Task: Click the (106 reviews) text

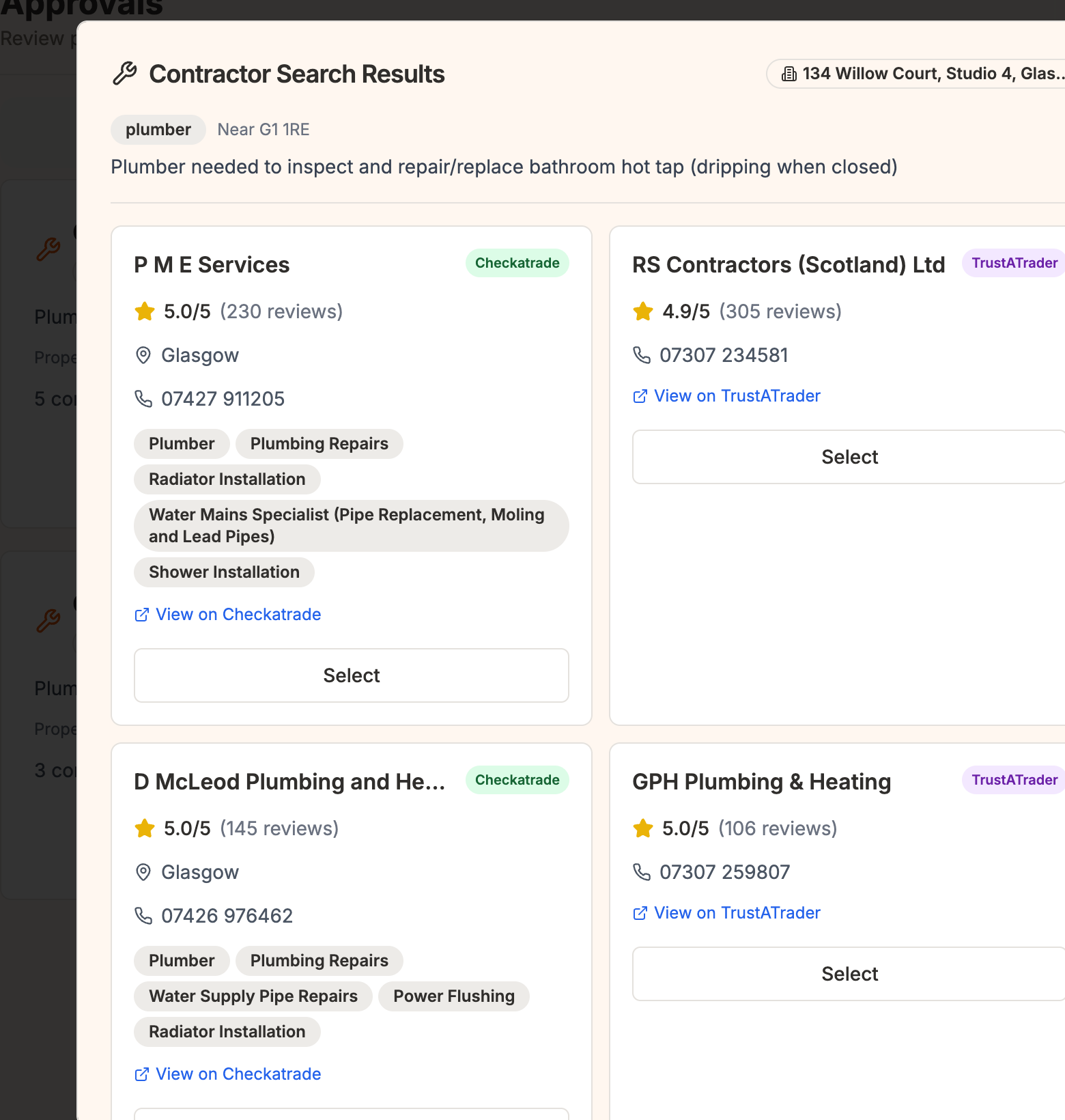Action: pos(778,828)
